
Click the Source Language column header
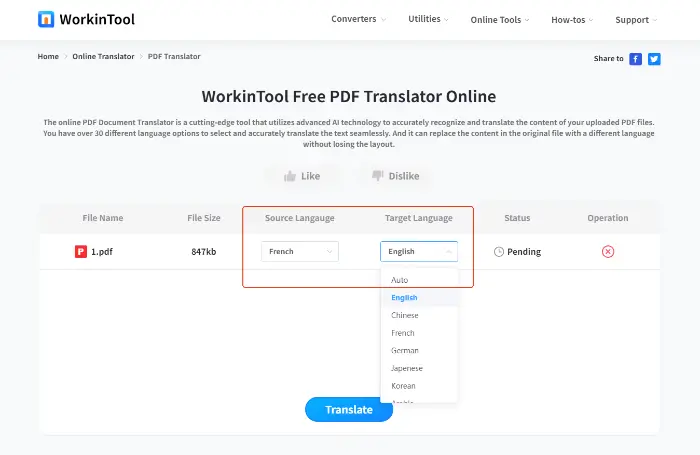tap(300, 218)
